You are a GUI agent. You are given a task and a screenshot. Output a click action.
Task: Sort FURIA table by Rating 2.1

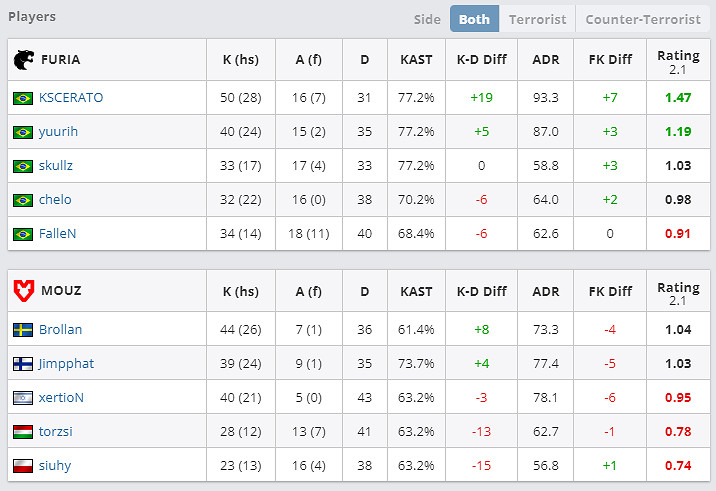[x=679, y=60]
